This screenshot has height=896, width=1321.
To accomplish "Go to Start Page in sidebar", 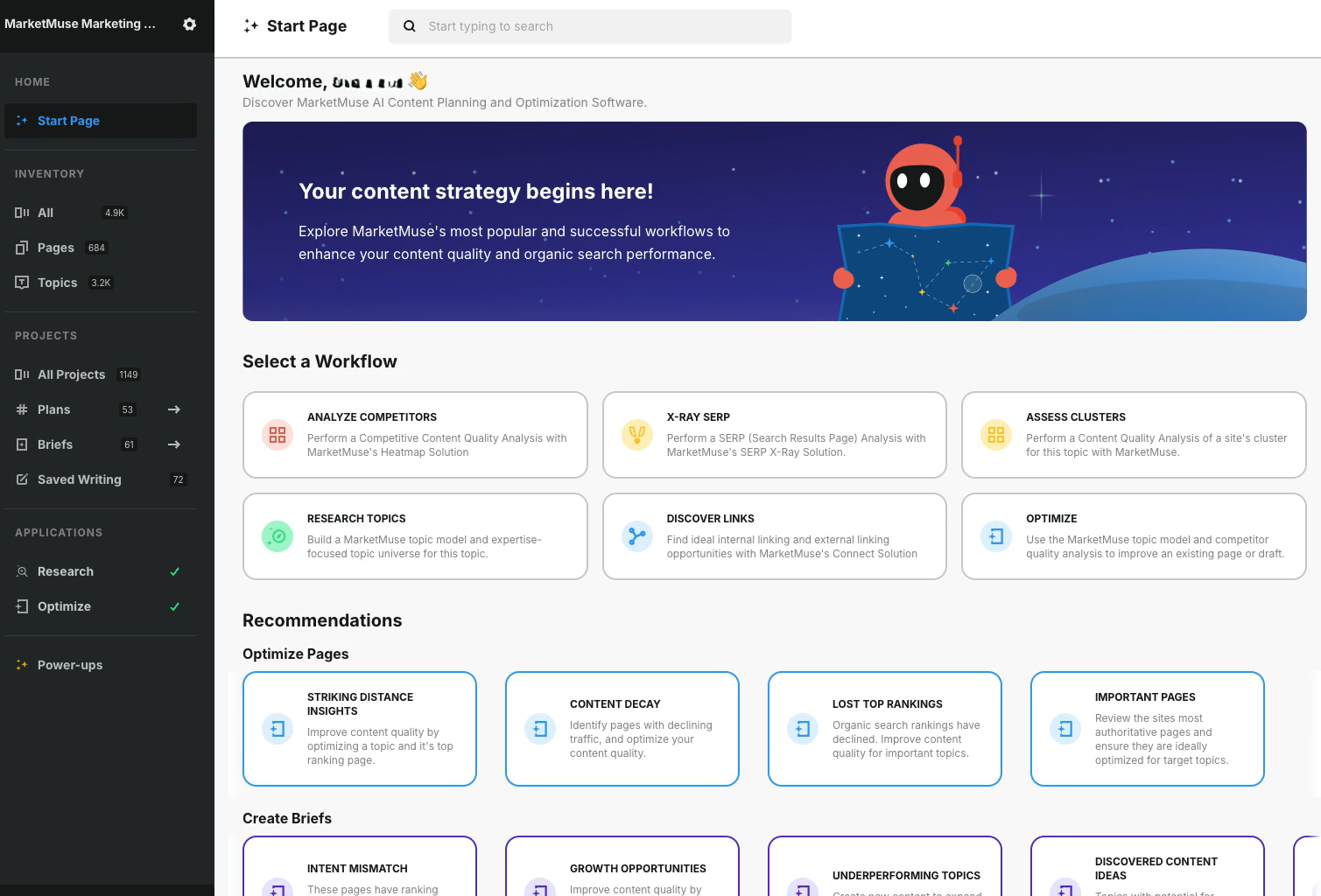I will pyautogui.click(x=101, y=121).
